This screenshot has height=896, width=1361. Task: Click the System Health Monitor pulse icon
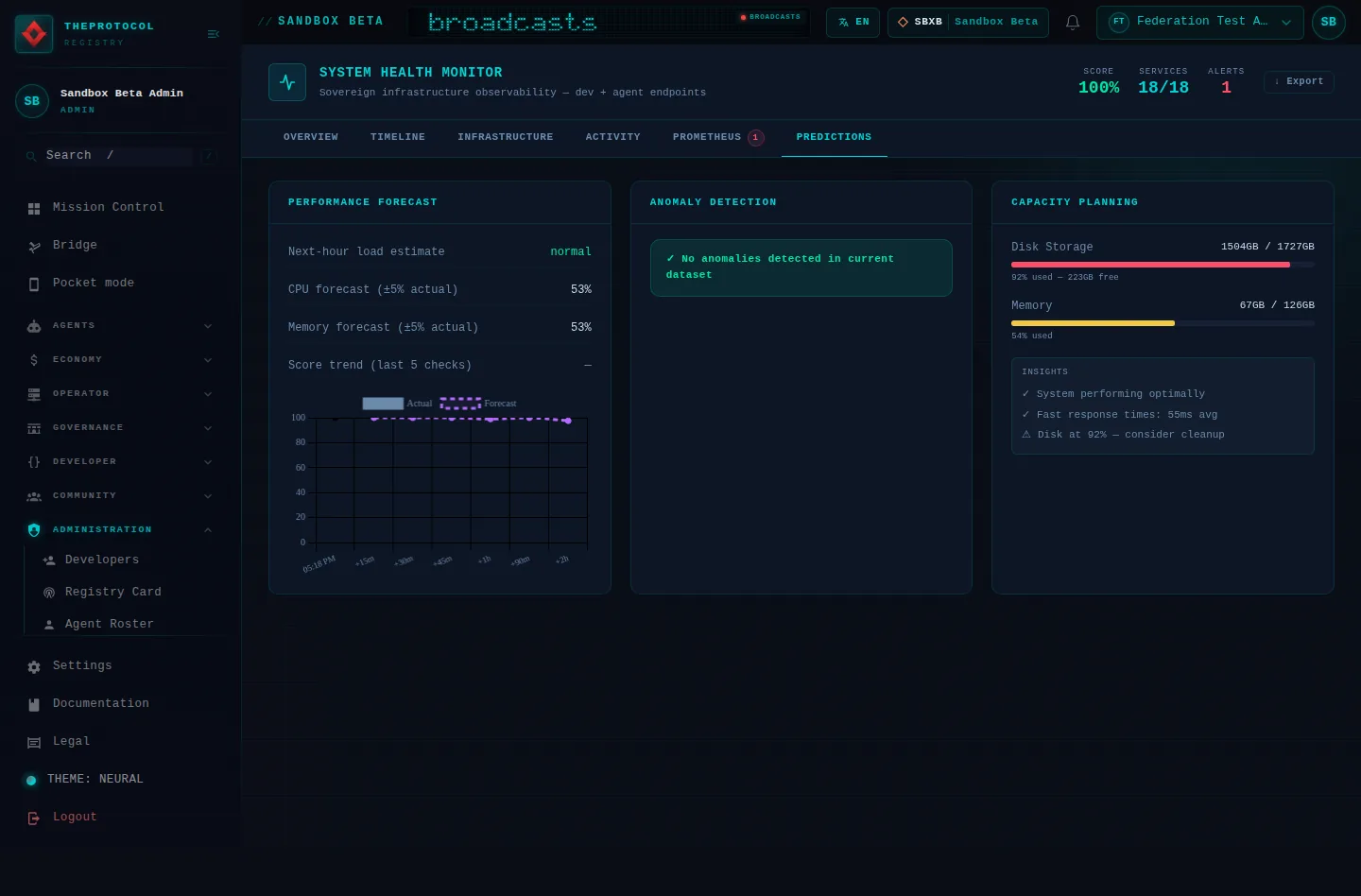(287, 82)
